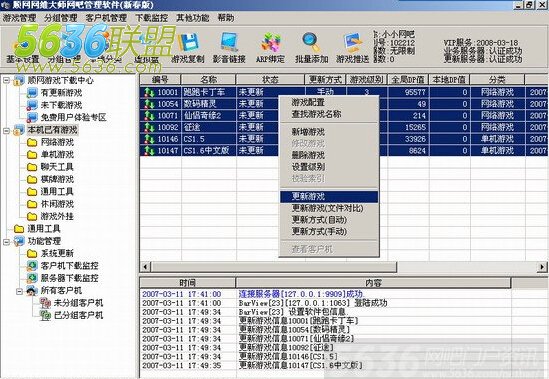Screen dimensions: 549x379
Task: Open the ARP绑定 toolbar icon
Action: tap(270, 43)
